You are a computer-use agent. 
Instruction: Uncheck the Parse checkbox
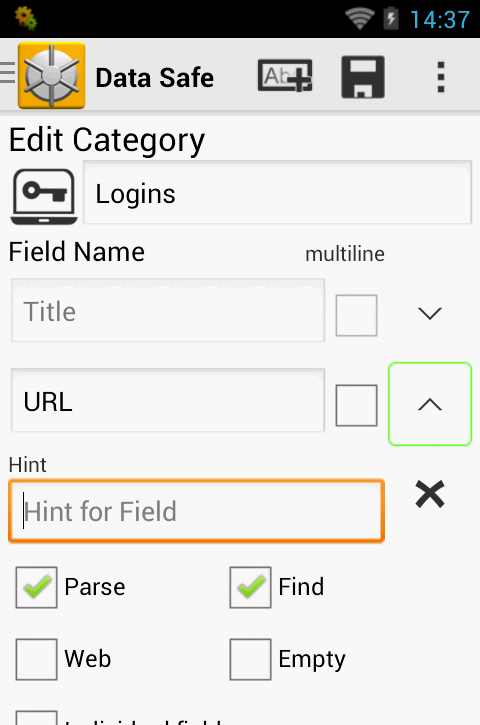(x=37, y=587)
